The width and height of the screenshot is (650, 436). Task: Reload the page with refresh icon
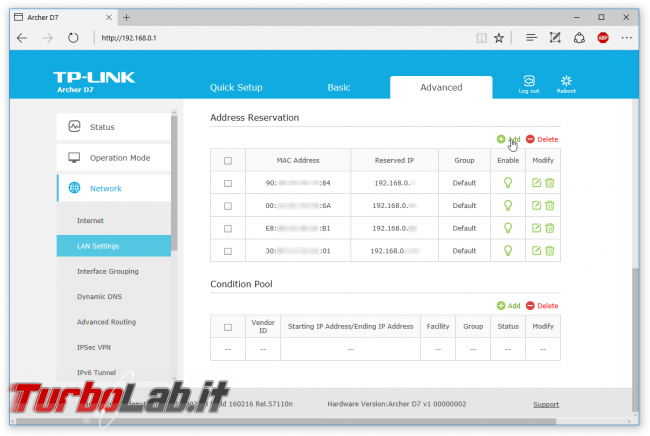click(73, 38)
